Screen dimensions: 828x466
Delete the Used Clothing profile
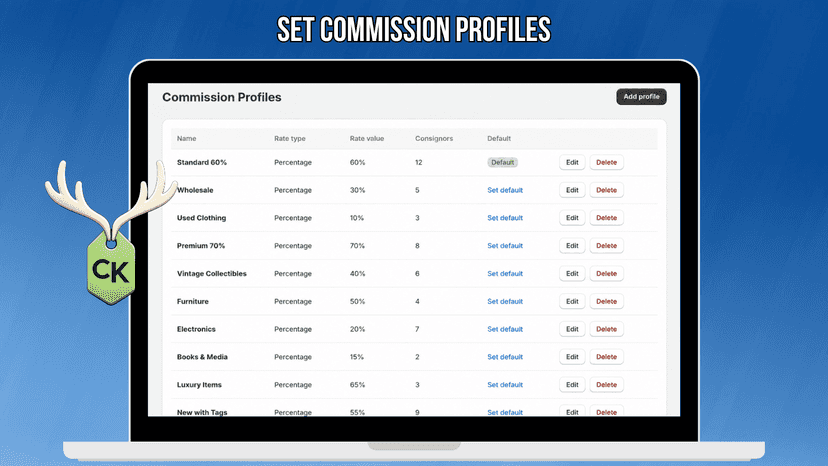pyautogui.click(x=606, y=218)
